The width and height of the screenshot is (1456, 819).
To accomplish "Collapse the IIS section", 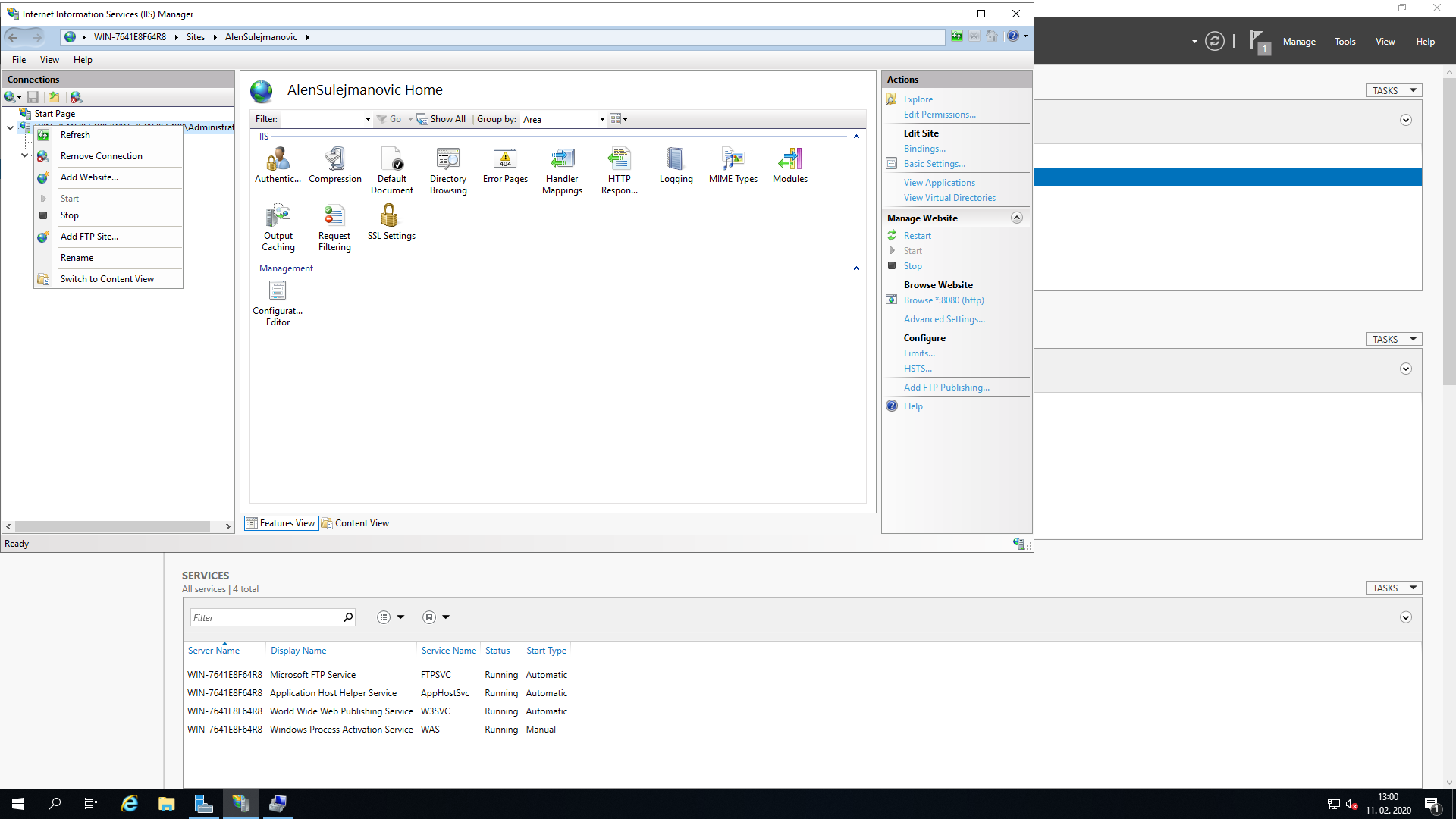I will tap(856, 136).
